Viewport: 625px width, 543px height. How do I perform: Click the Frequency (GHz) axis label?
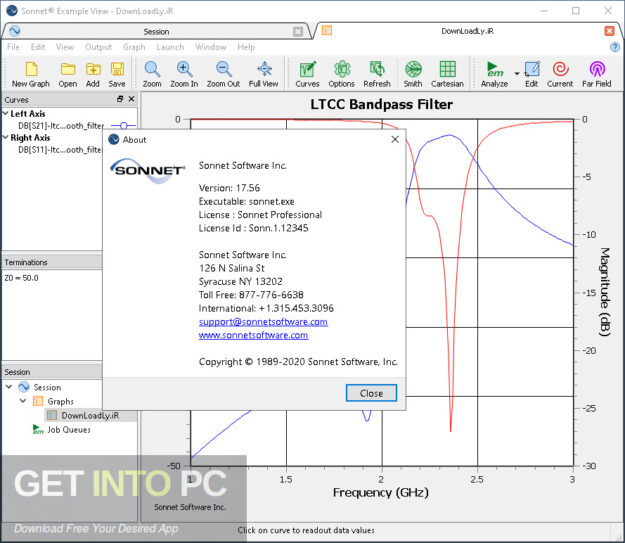click(x=381, y=492)
